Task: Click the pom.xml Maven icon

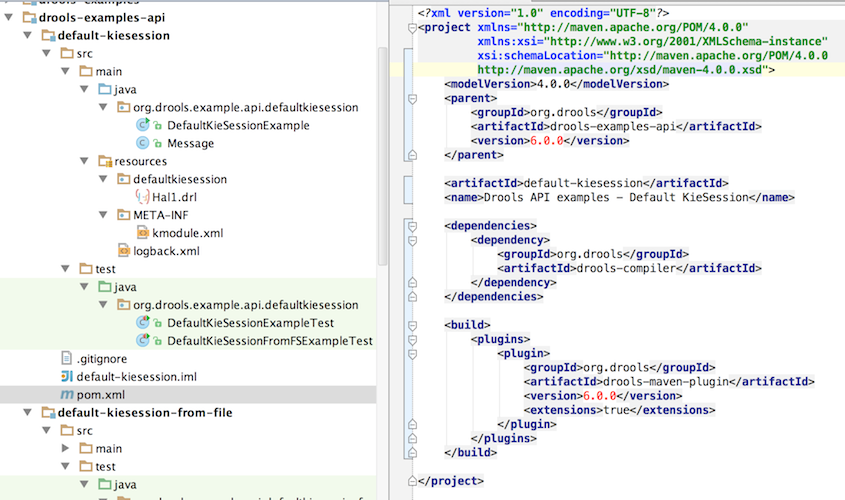Action: 67,395
